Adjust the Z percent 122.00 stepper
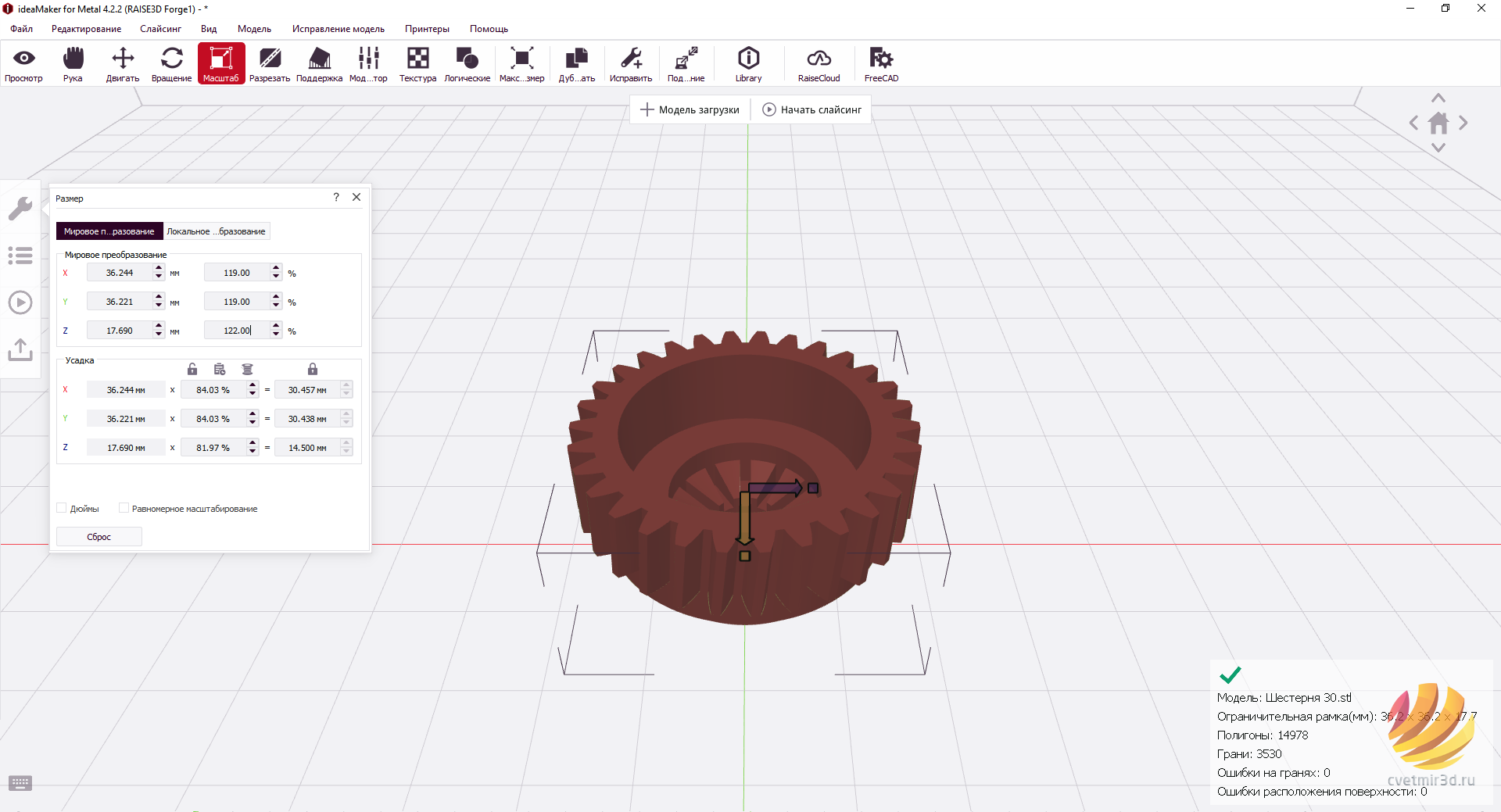This screenshot has height=812, width=1501. tap(276, 331)
